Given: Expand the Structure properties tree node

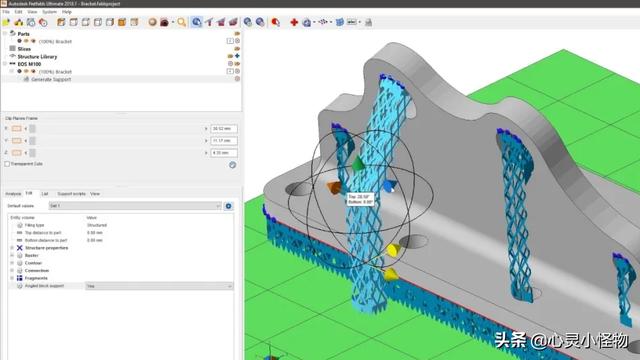Looking at the screenshot, I should (x=12, y=248).
